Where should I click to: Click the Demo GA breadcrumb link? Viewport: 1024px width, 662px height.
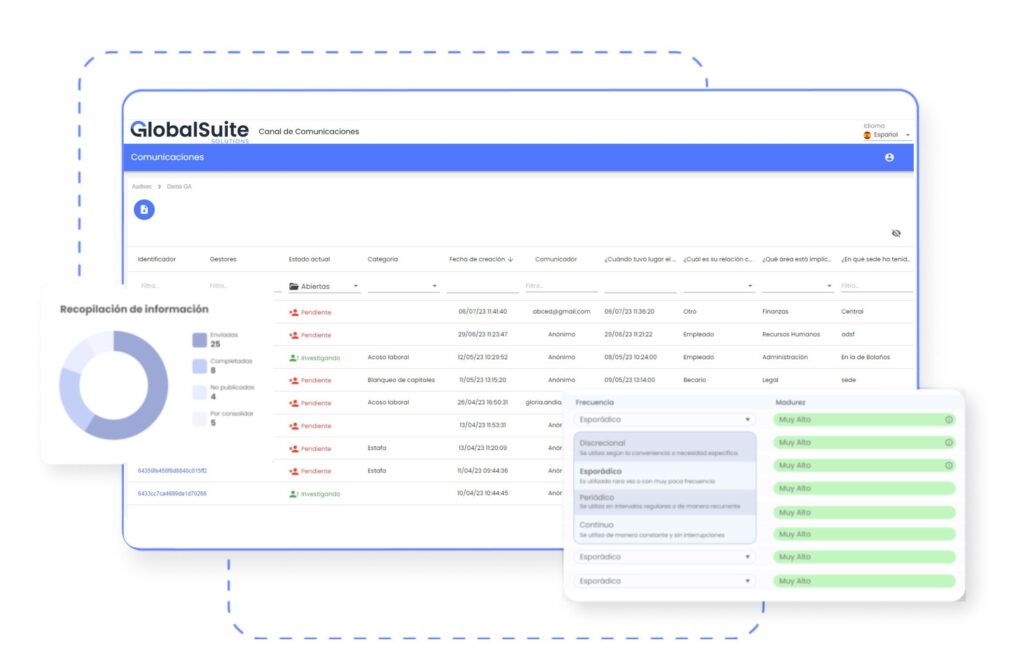click(180, 187)
